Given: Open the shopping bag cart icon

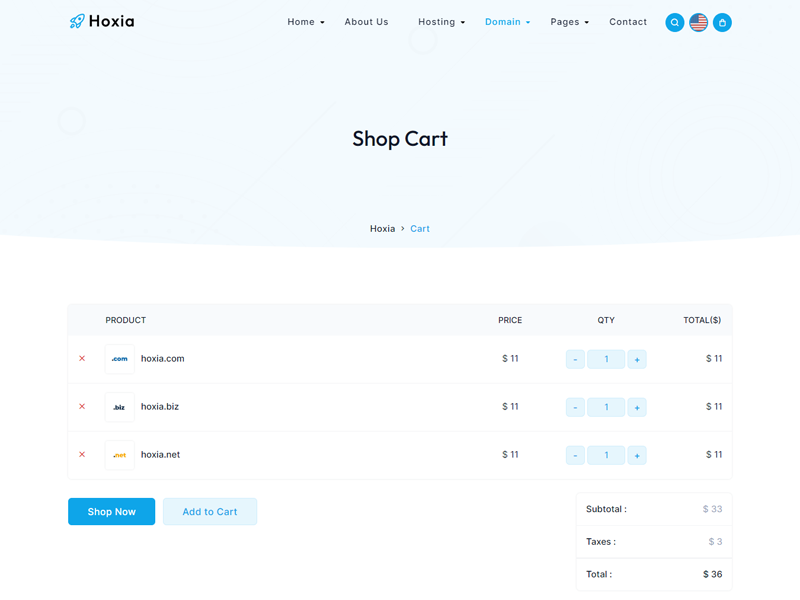Looking at the screenshot, I should (x=722, y=22).
